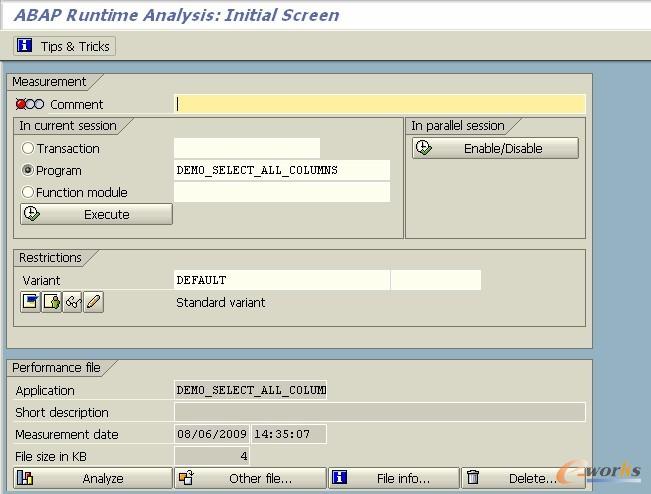
Task: Select the Transaction radio button
Action: (28, 148)
